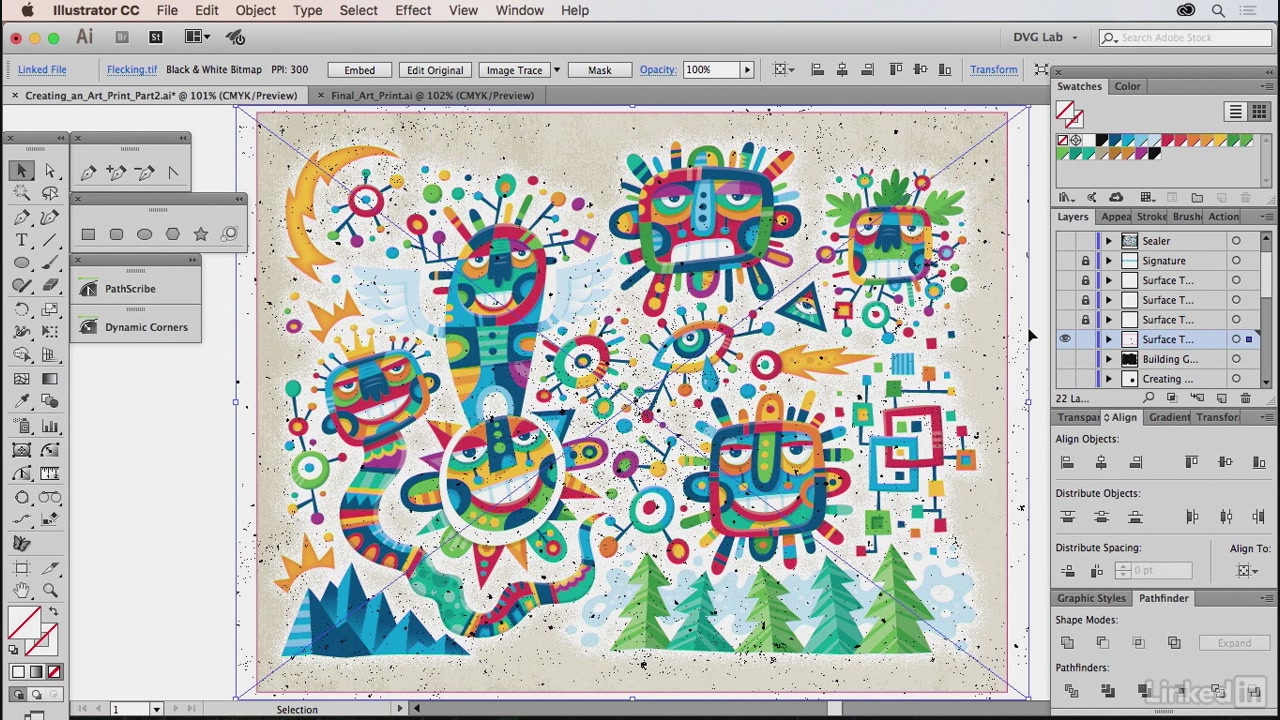Image resolution: width=1280 pixels, height=720 pixels.
Task: Toggle visibility of the Sealer layer
Action: point(1065,241)
